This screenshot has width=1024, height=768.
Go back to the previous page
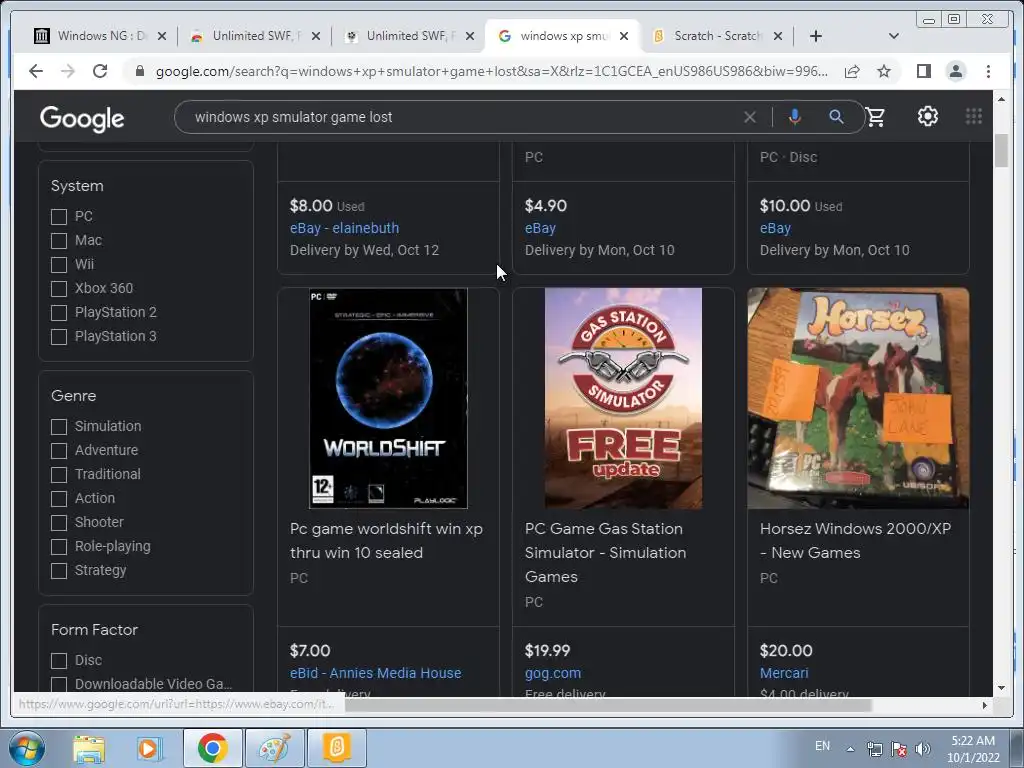click(x=36, y=71)
